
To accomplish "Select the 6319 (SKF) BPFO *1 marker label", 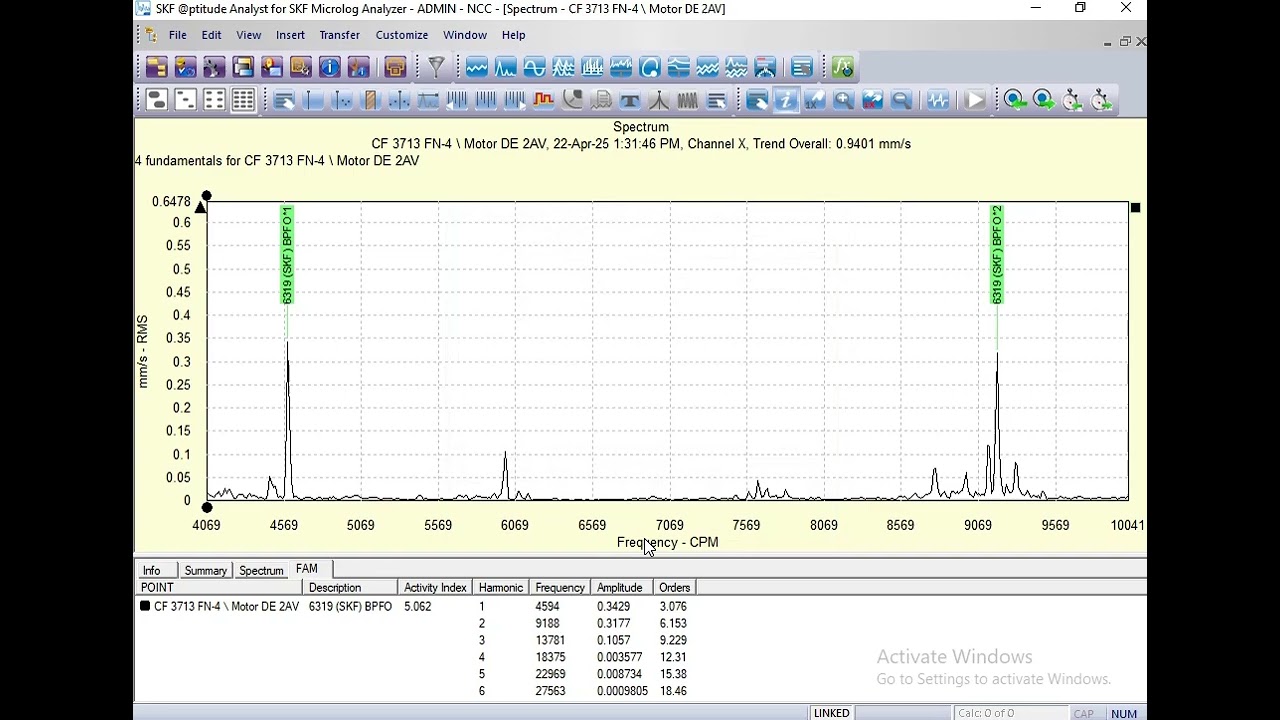I will click(x=287, y=255).
